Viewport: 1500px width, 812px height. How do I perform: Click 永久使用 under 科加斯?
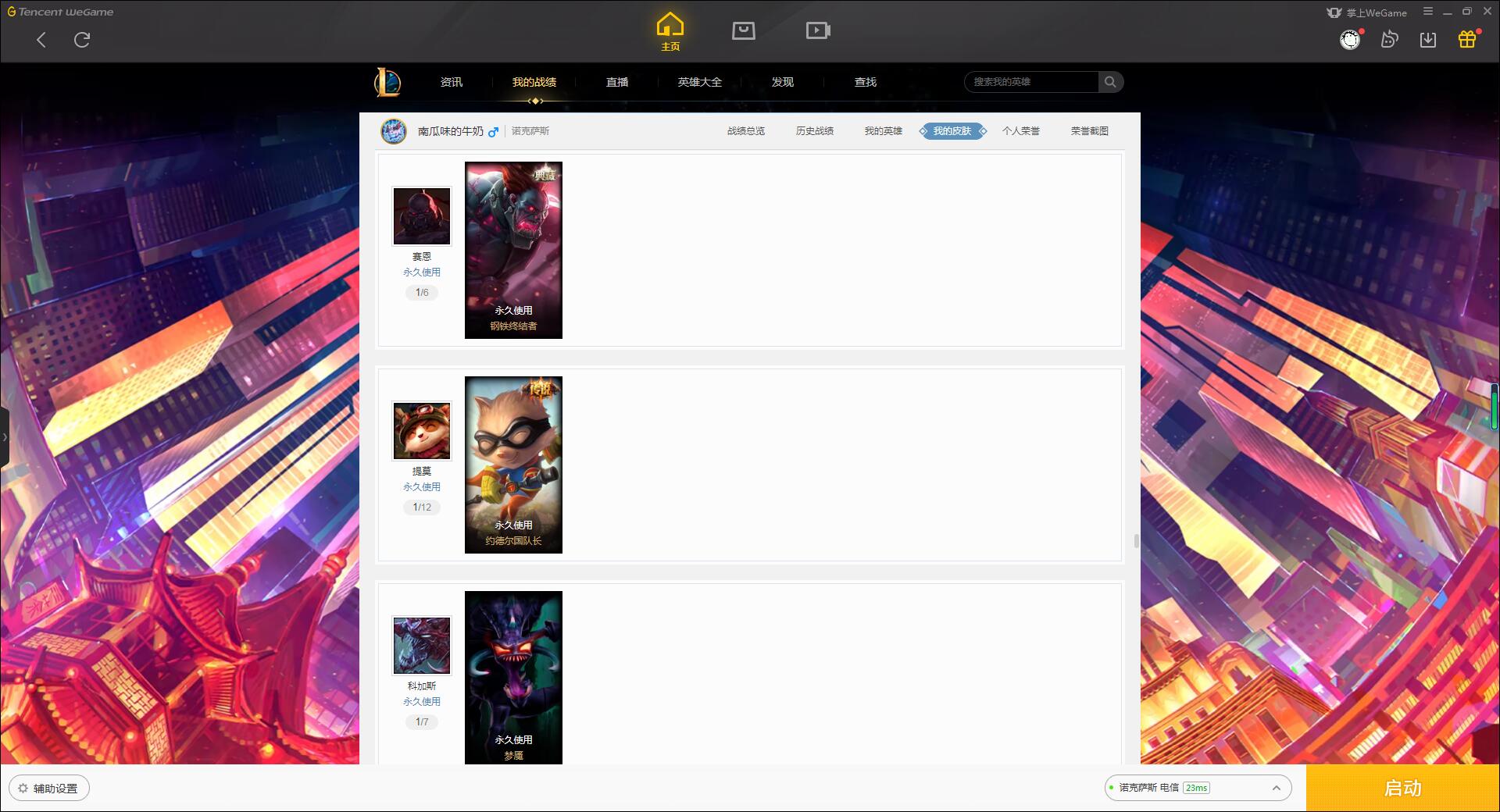click(422, 702)
